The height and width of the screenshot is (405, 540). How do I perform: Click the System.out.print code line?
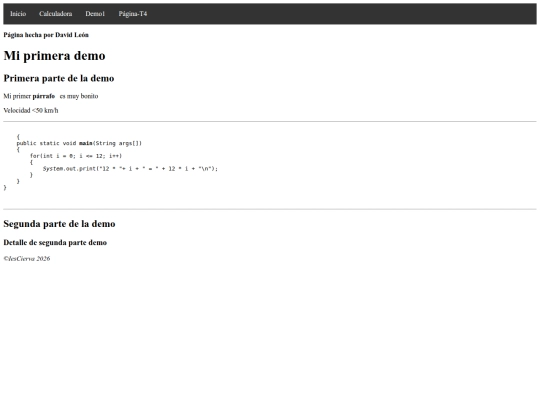130,169
